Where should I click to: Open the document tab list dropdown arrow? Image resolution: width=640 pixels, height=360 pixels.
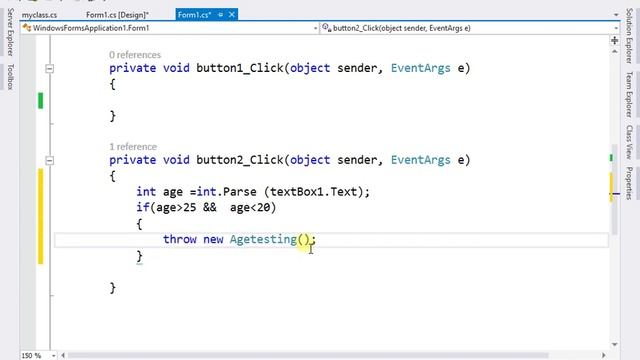pyautogui.click(x=616, y=15)
